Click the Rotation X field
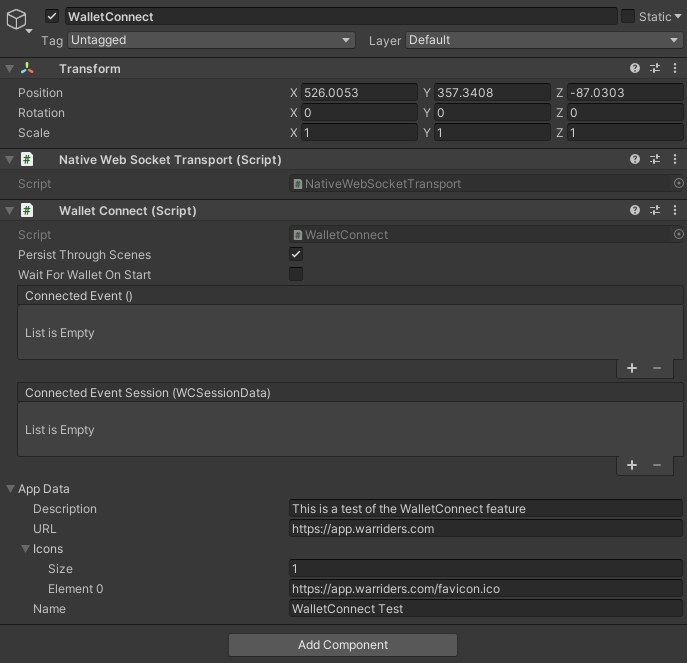Viewport: 687px width, 663px height. [x=359, y=113]
